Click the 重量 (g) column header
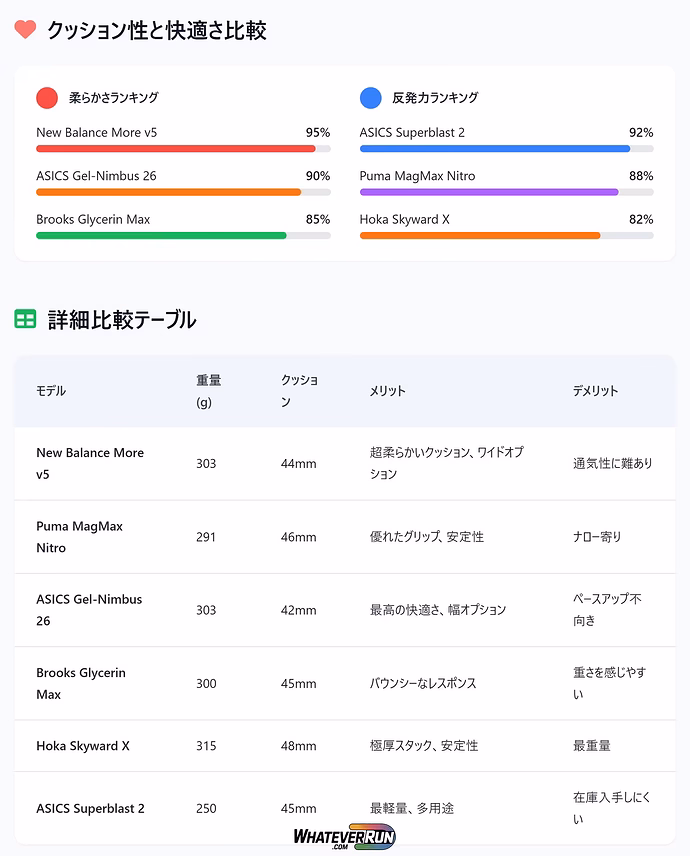690x856 pixels. tap(208, 391)
